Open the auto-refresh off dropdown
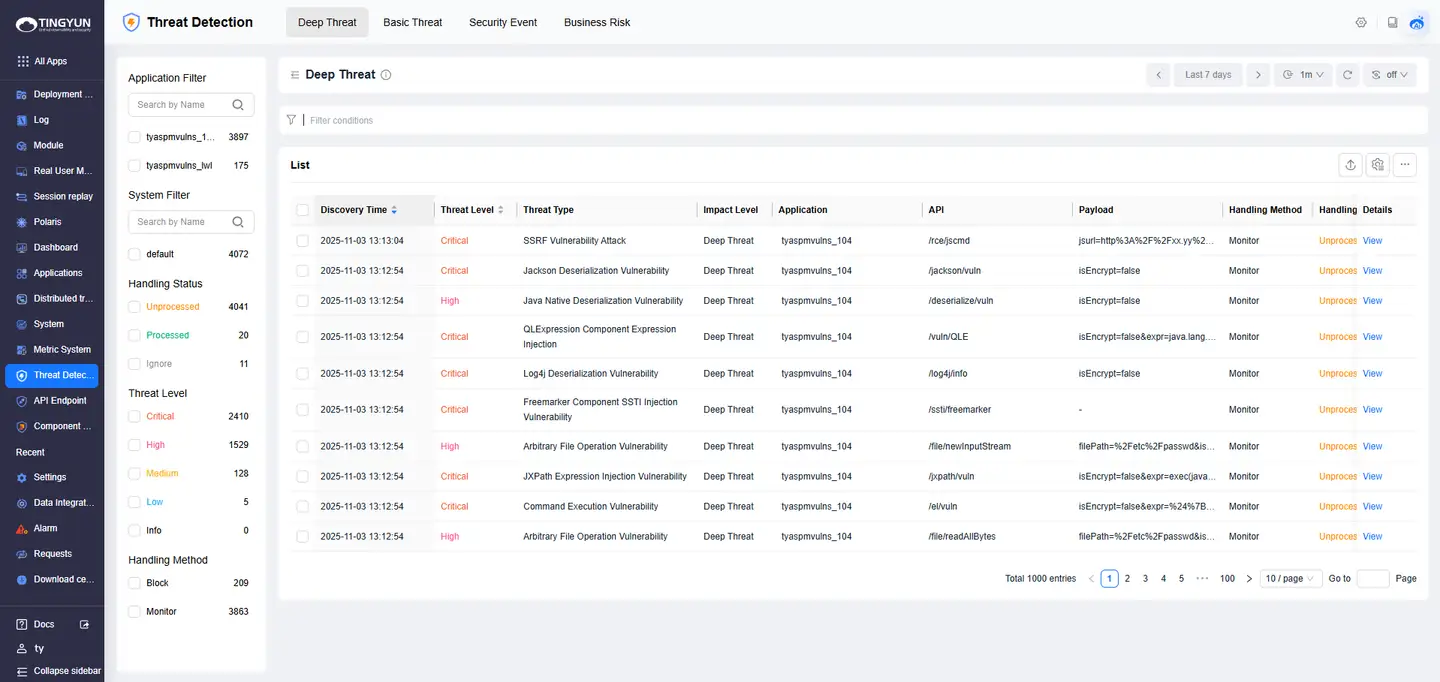 [x=1389, y=75]
